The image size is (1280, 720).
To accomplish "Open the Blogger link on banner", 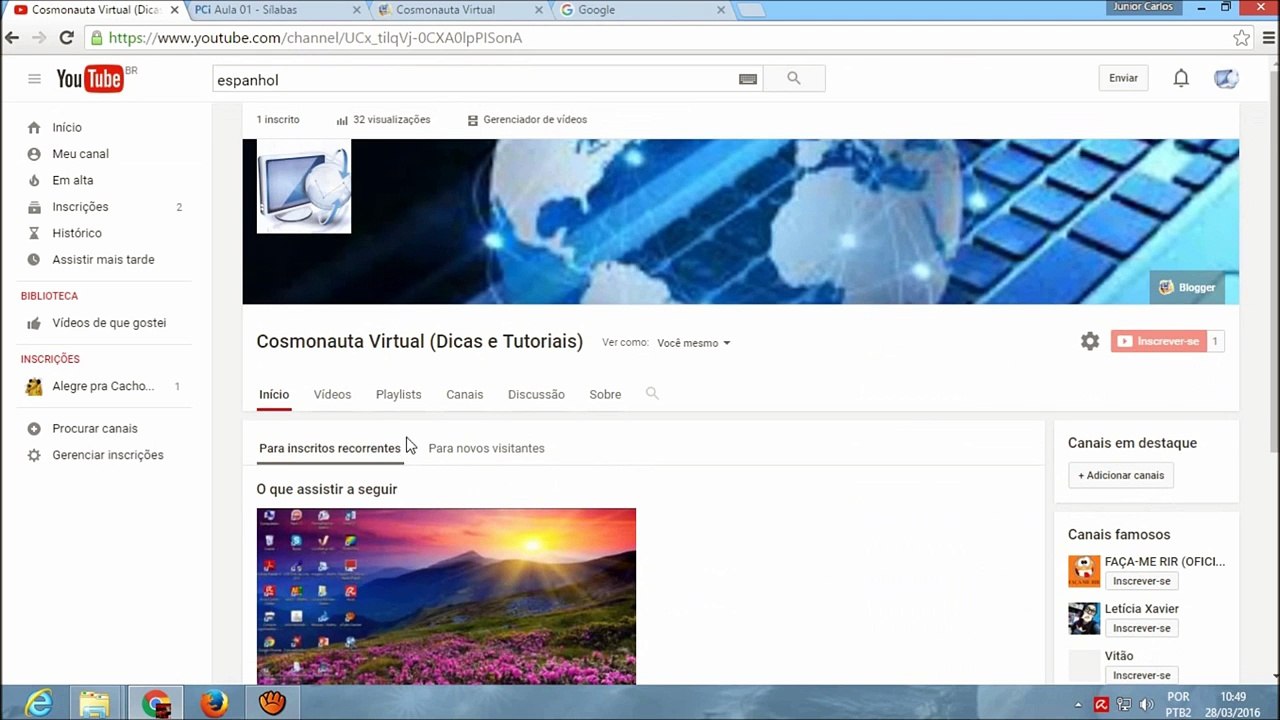I will pyautogui.click(x=1187, y=287).
